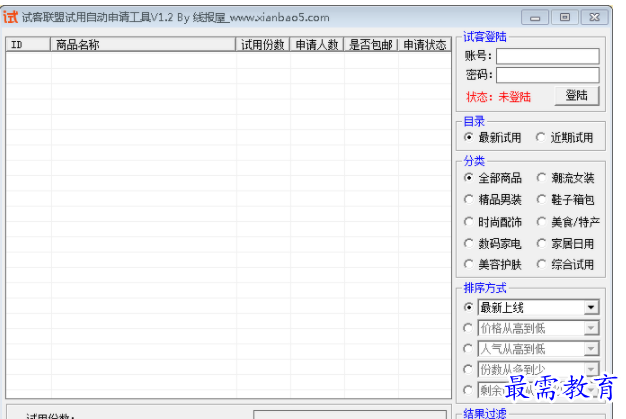
Task: Enable the 份数 quantity sort radio button
Action: (468, 370)
